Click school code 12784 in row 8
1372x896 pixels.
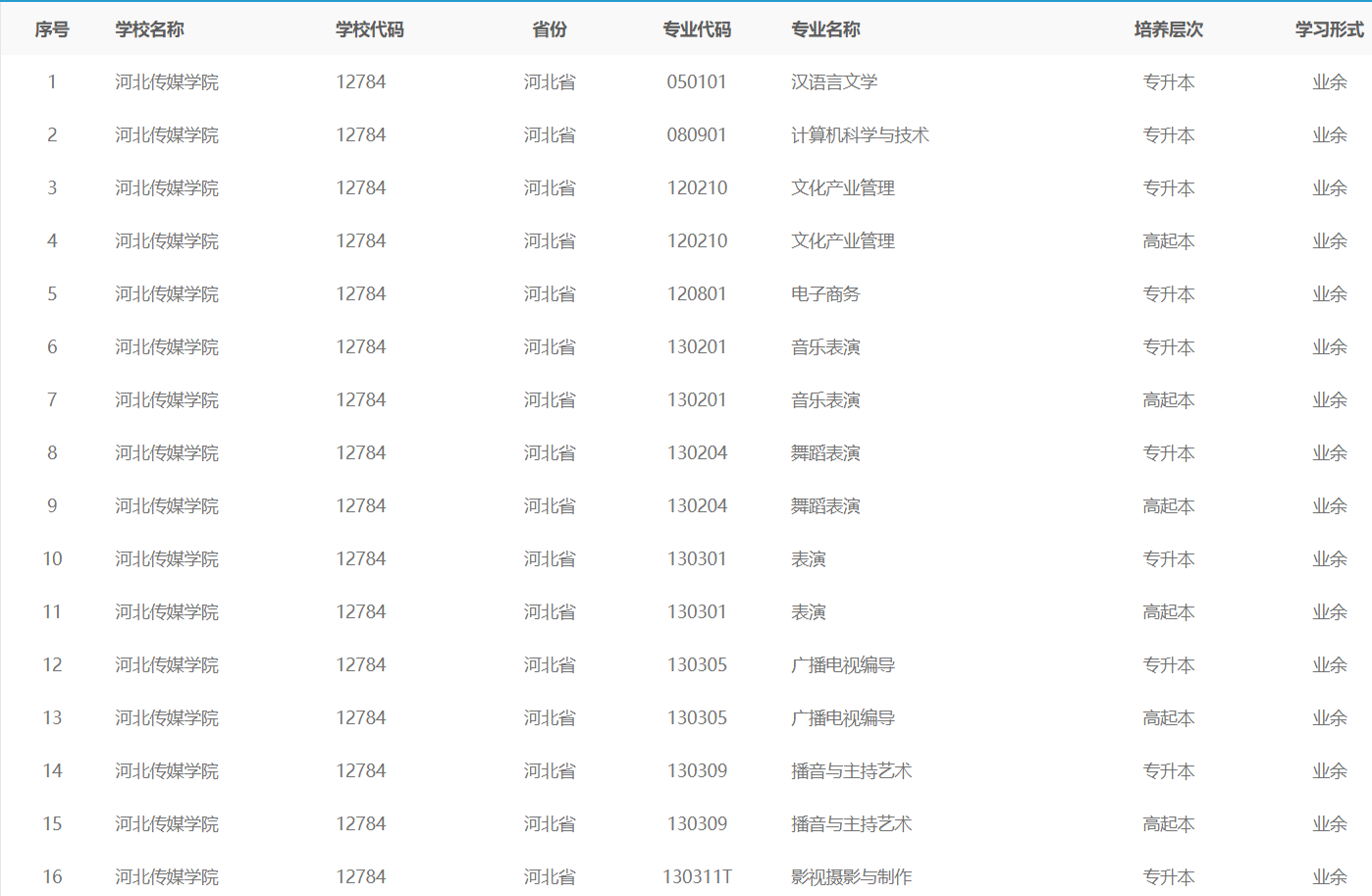[x=361, y=453]
